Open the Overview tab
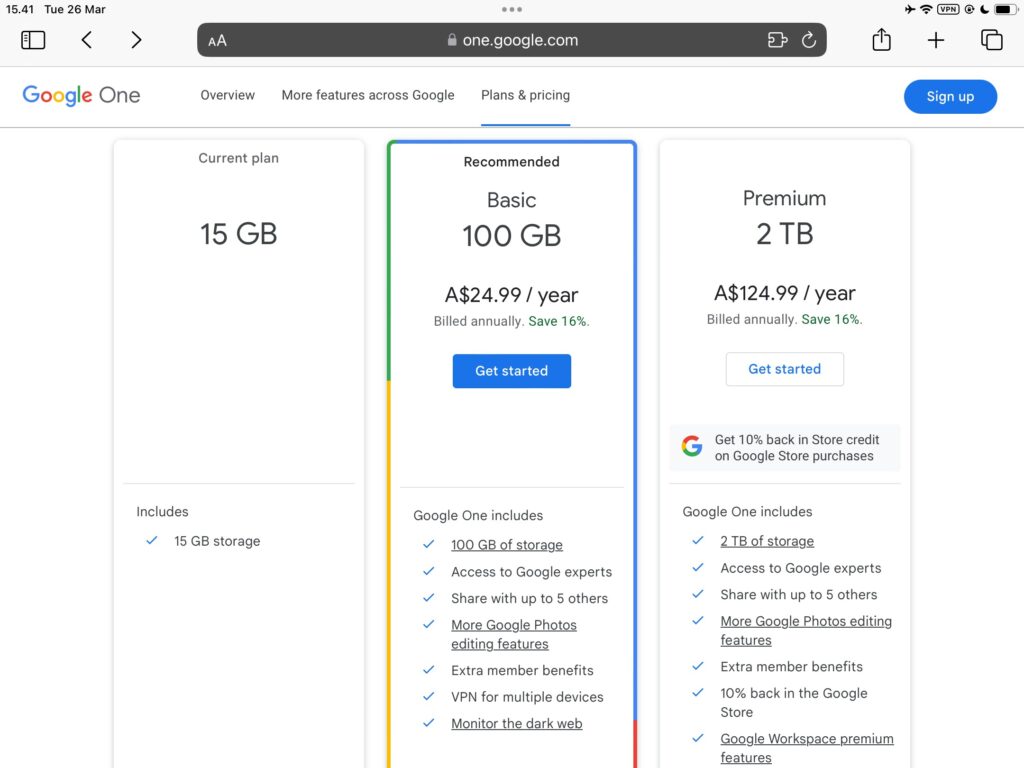The height and width of the screenshot is (768, 1024). coord(227,95)
